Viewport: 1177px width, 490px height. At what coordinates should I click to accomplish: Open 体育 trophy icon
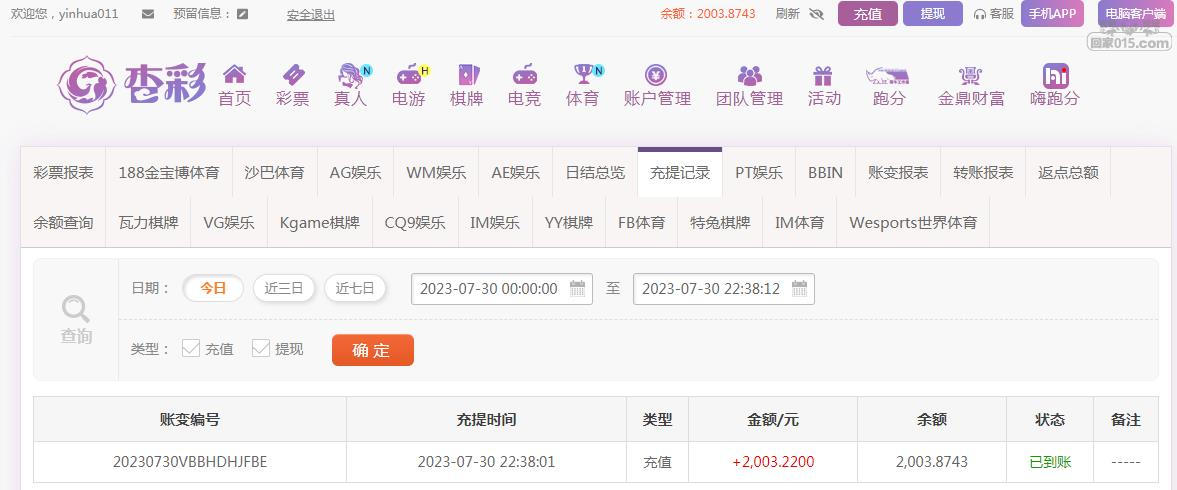point(582,74)
